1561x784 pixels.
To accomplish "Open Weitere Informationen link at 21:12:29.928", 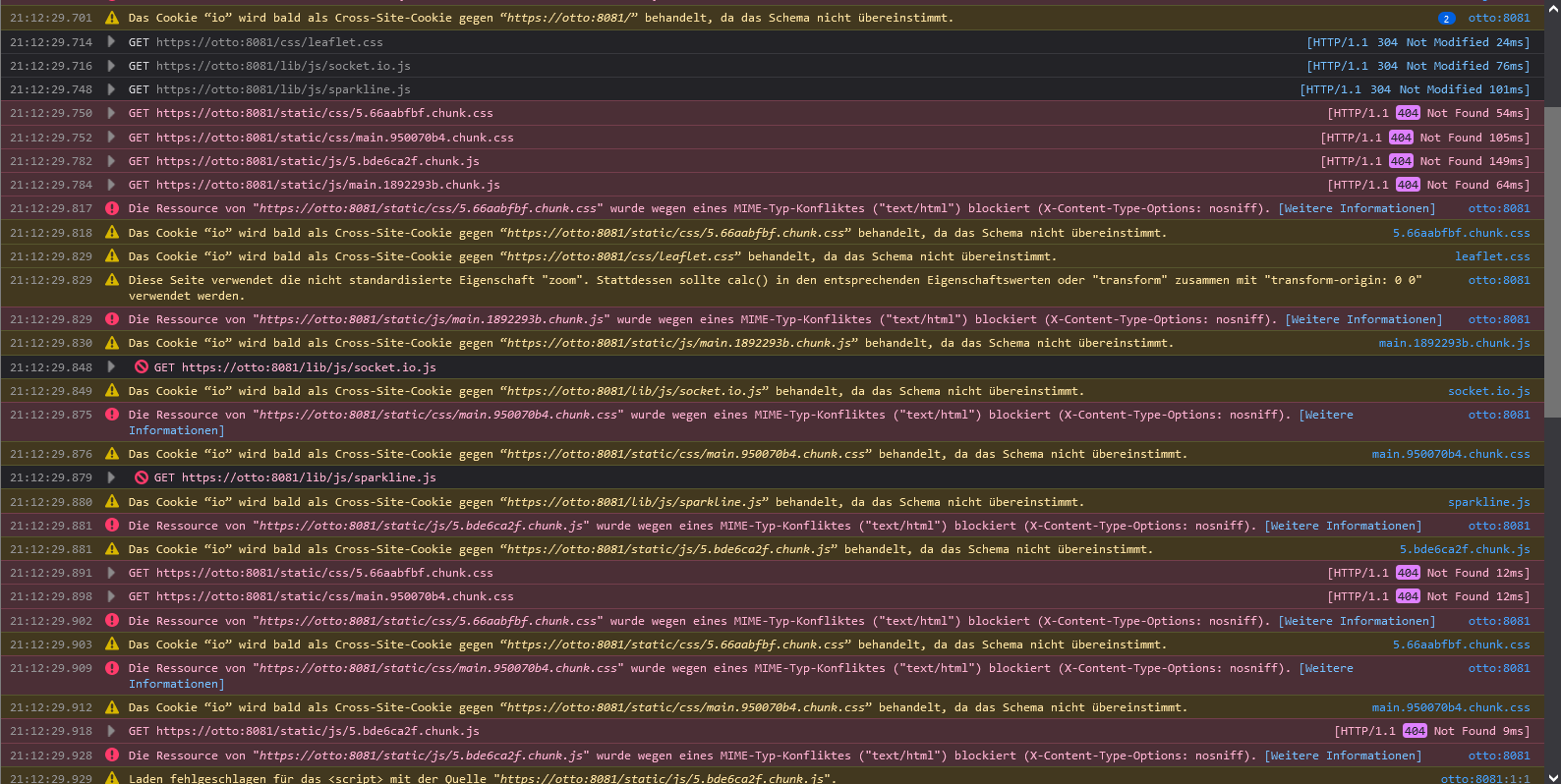I will point(1343,756).
